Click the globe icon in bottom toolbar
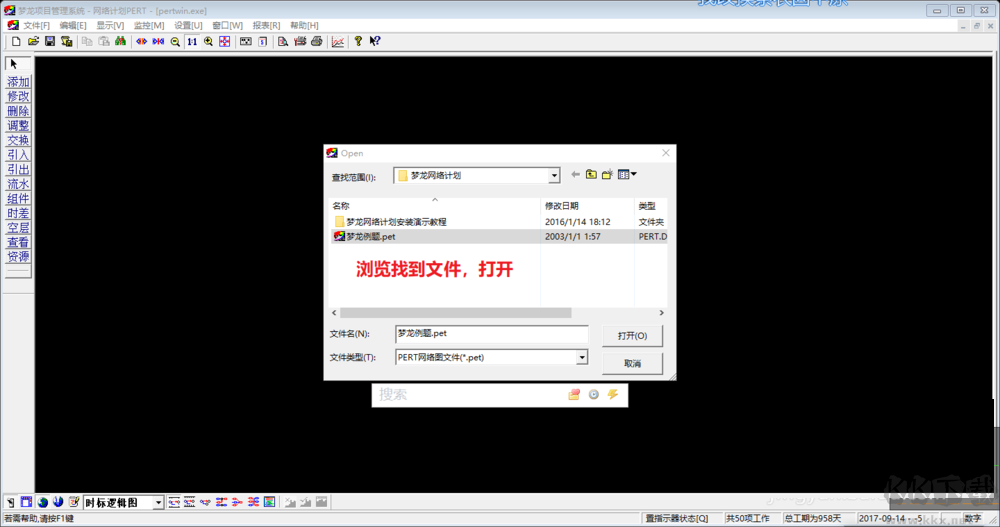The image size is (1000, 527). pos(43,502)
